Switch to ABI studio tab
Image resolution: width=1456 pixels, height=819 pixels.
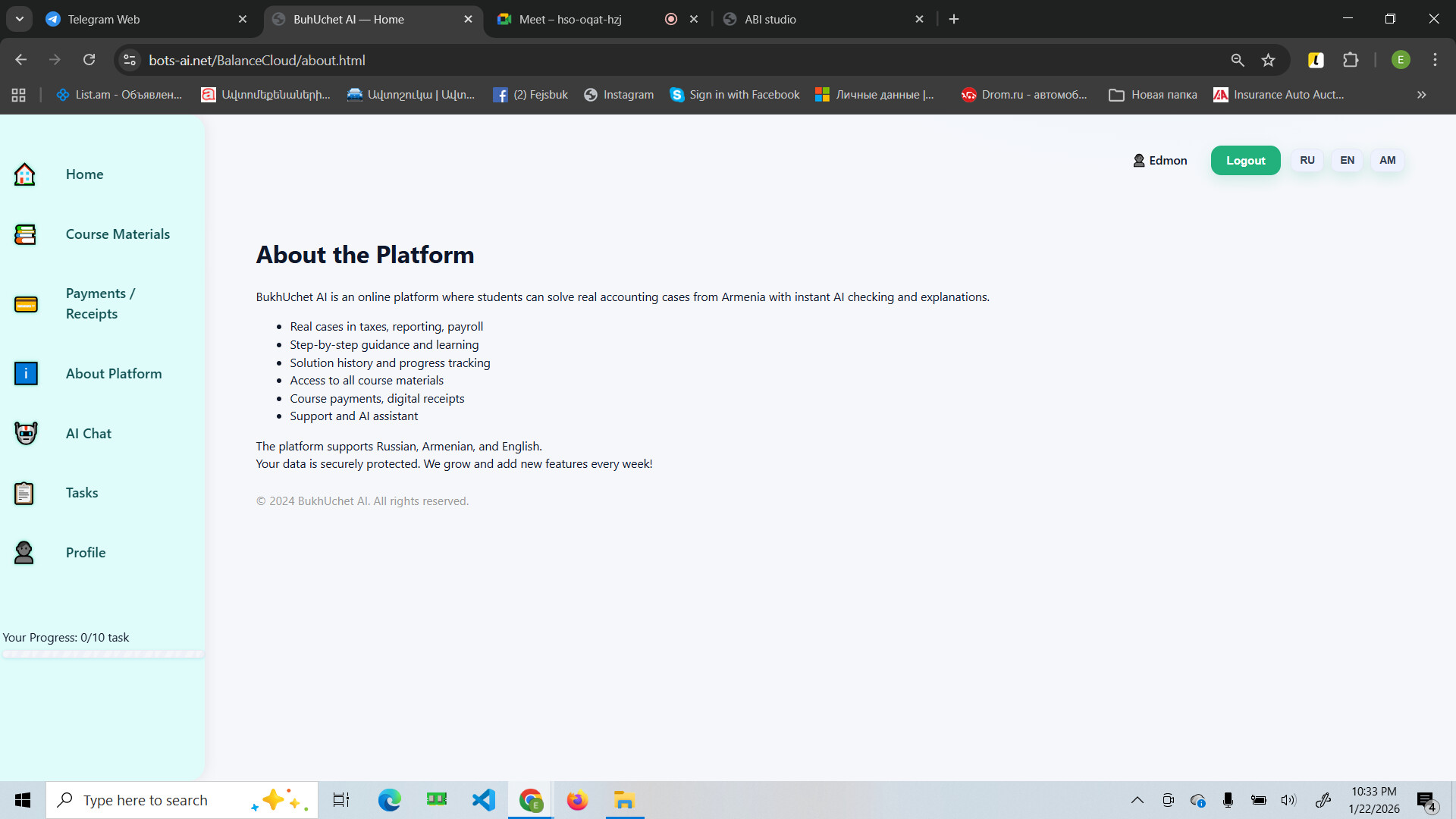pyautogui.click(x=770, y=19)
